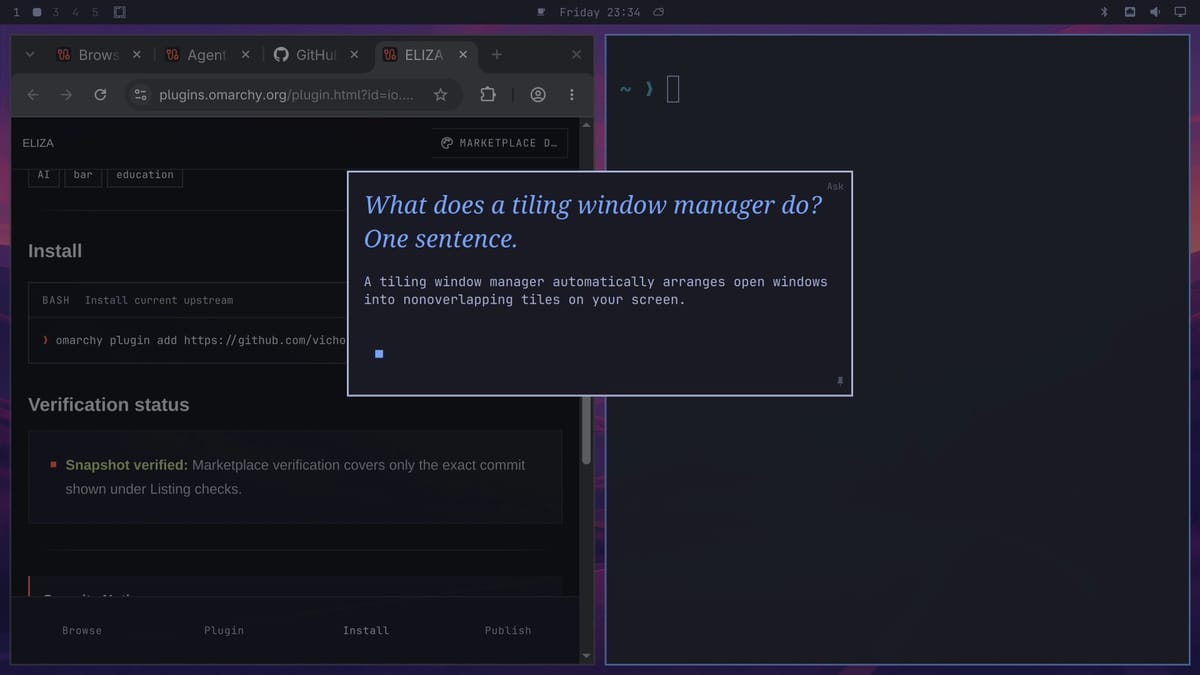The image size is (1200, 675).
Task: Click the bar tag
Action: [83, 175]
